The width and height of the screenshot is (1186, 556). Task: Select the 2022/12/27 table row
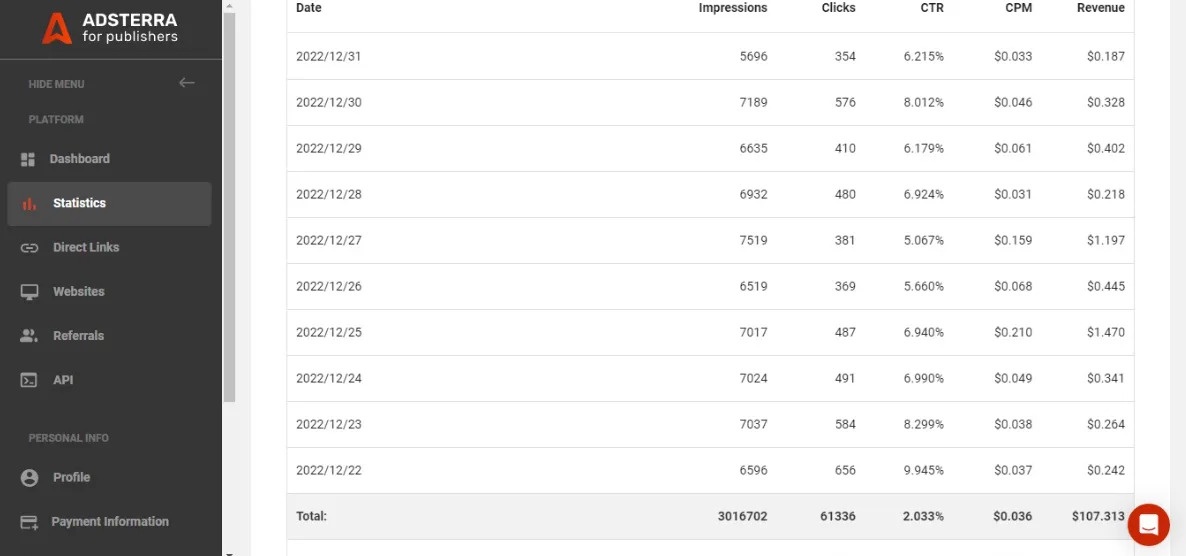(x=710, y=240)
